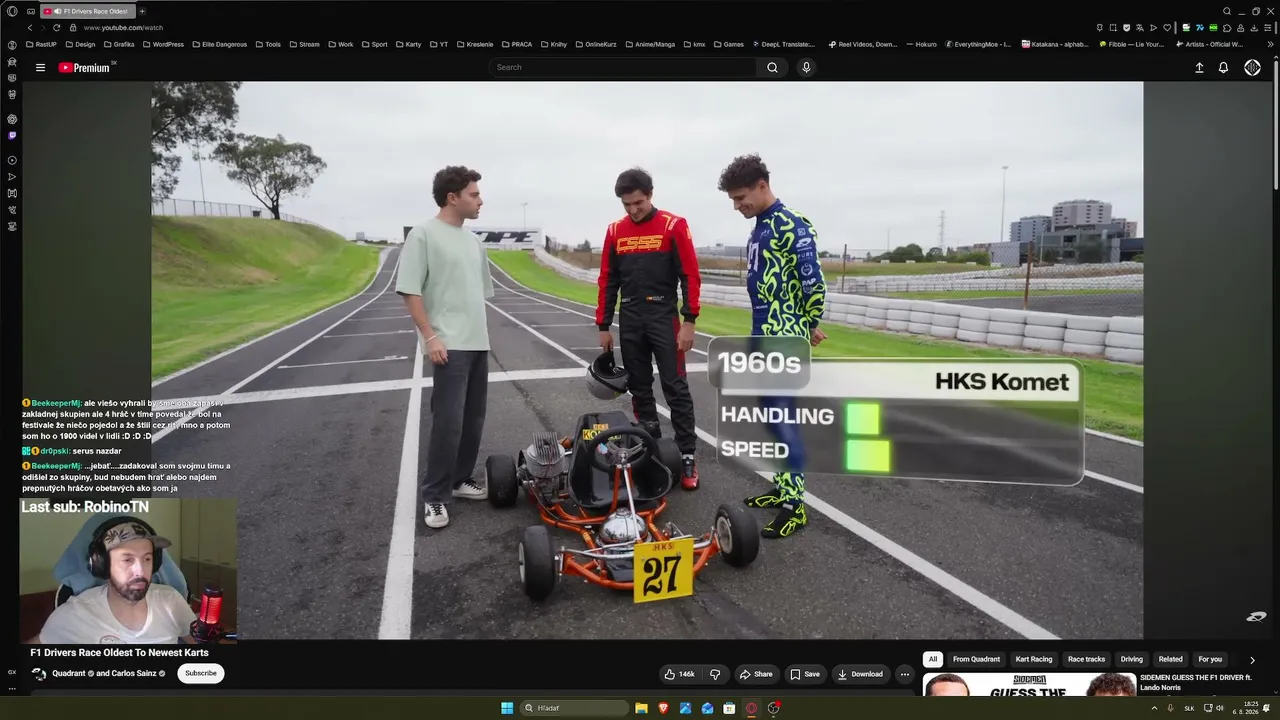Image resolution: width=1280 pixels, height=720 pixels.
Task: Open the Stream bookmark folder
Action: pos(303,44)
